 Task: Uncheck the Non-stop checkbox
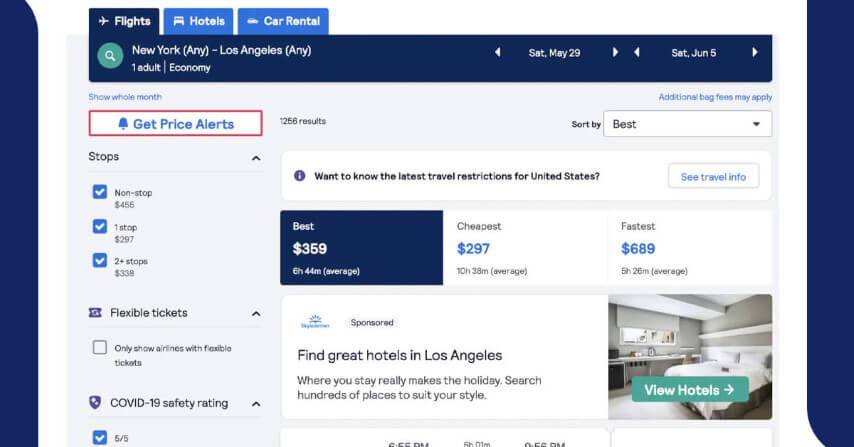(x=100, y=192)
